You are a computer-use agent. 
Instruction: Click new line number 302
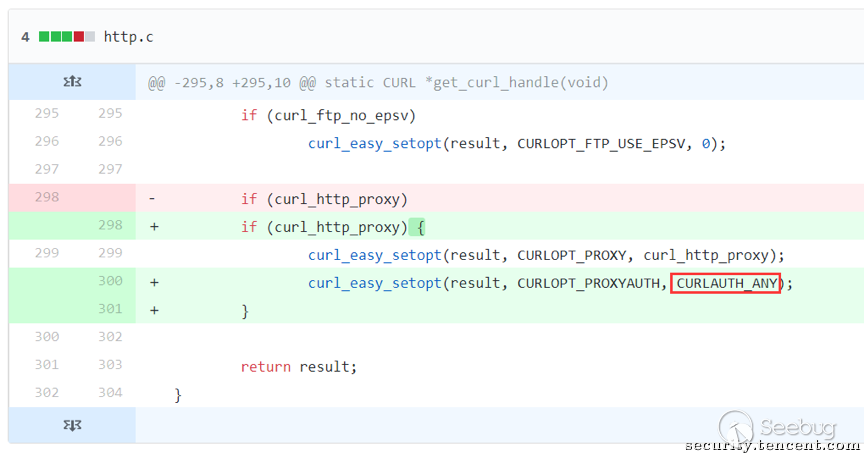pyautogui.click(x=110, y=337)
